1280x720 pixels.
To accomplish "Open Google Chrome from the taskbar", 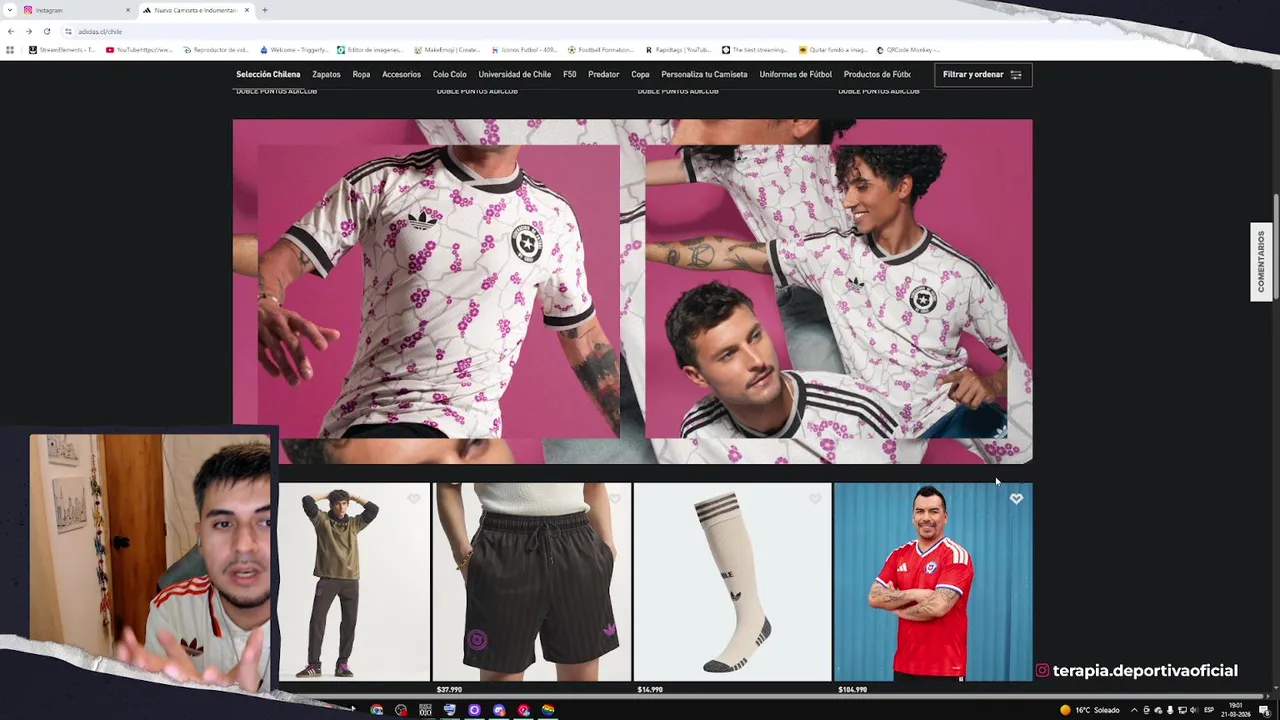I will pos(377,710).
